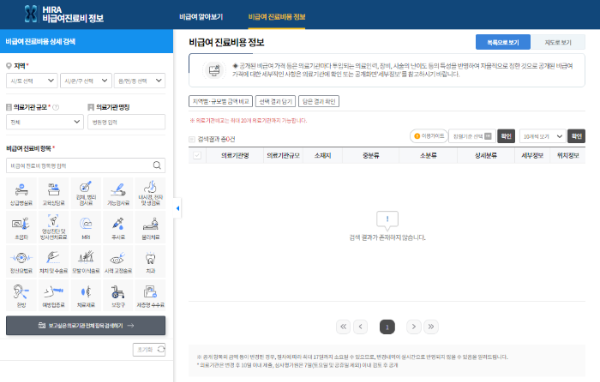Click the 상세분류 column header

coord(486,155)
